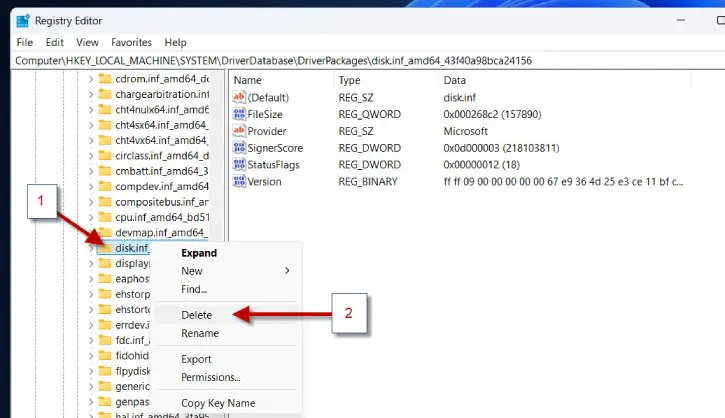Click folder icon of fidohid key
725x418 pixels.
point(105,356)
